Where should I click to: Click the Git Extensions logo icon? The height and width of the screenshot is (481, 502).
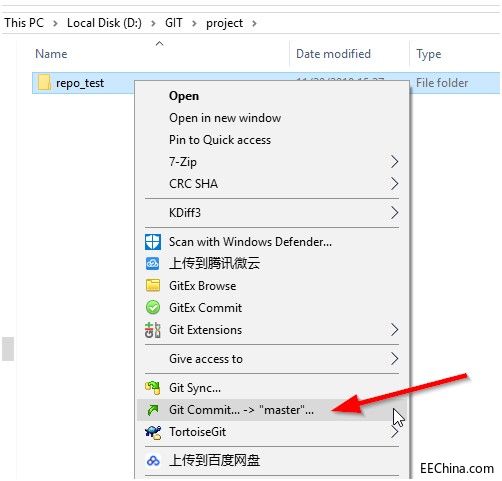[x=153, y=330]
